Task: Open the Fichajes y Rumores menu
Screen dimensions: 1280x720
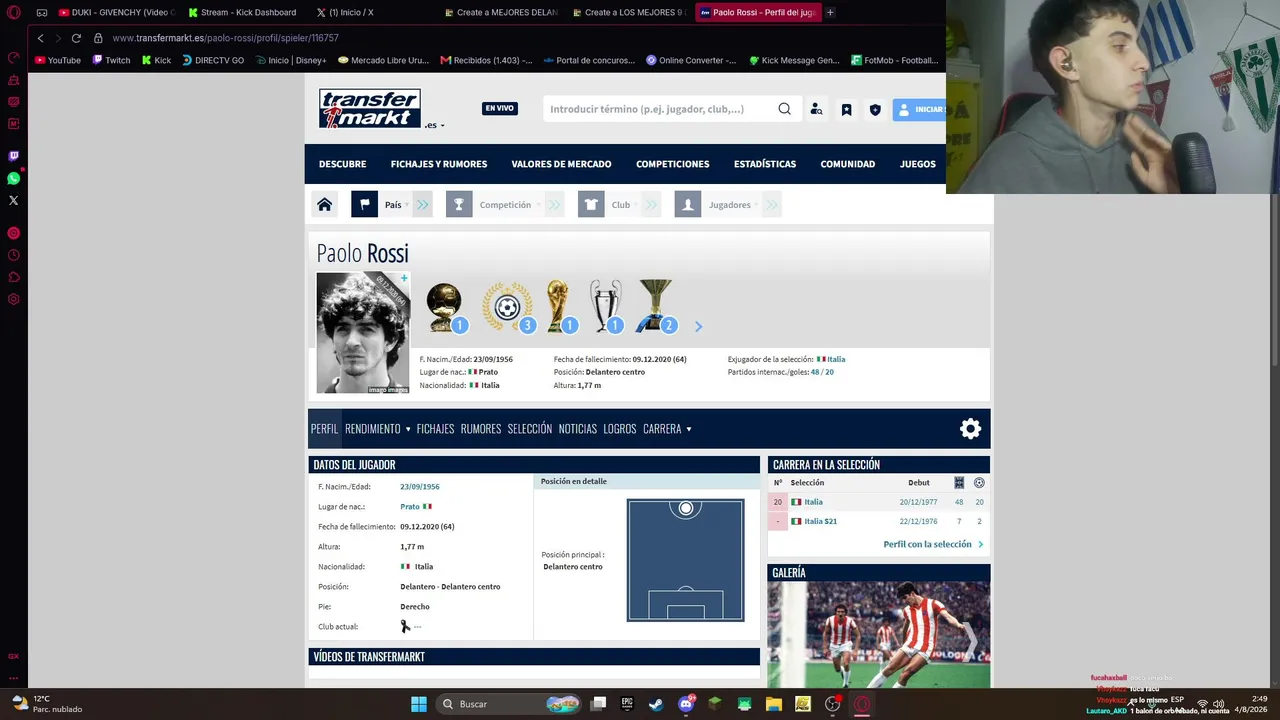Action: [439, 164]
